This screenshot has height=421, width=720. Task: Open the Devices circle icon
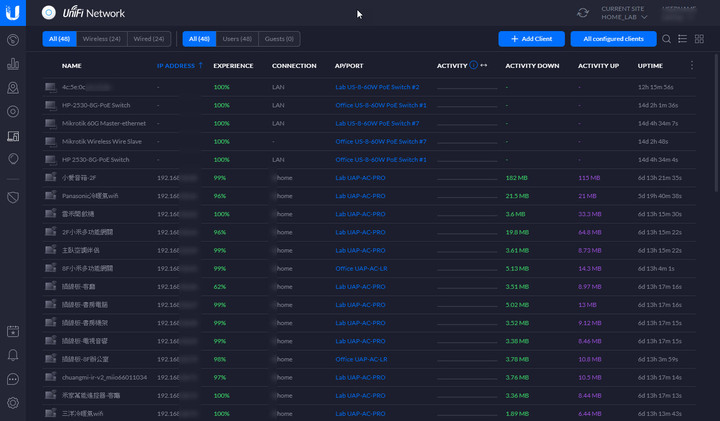[x=13, y=112]
